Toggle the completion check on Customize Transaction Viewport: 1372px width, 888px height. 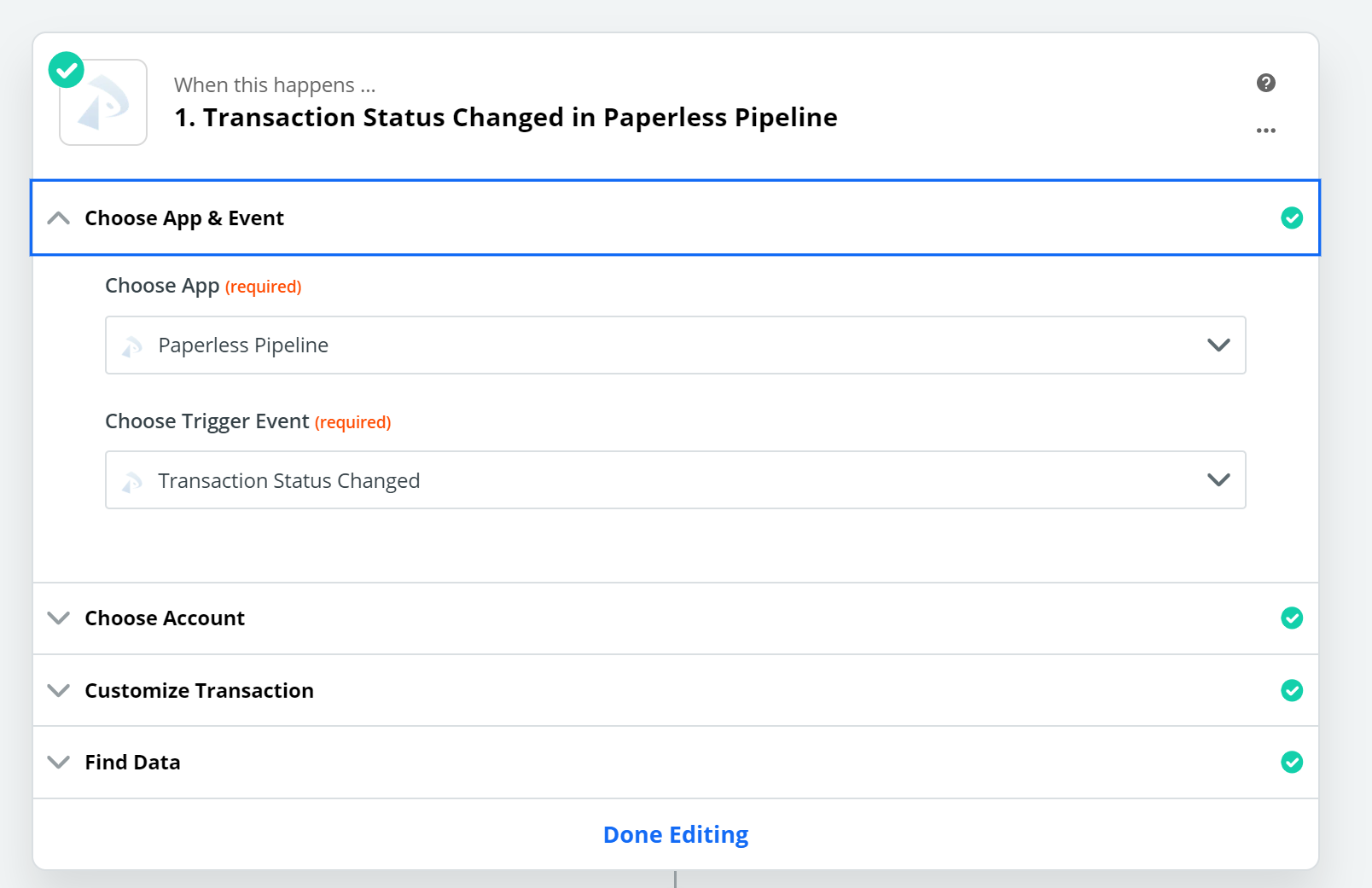(1293, 691)
